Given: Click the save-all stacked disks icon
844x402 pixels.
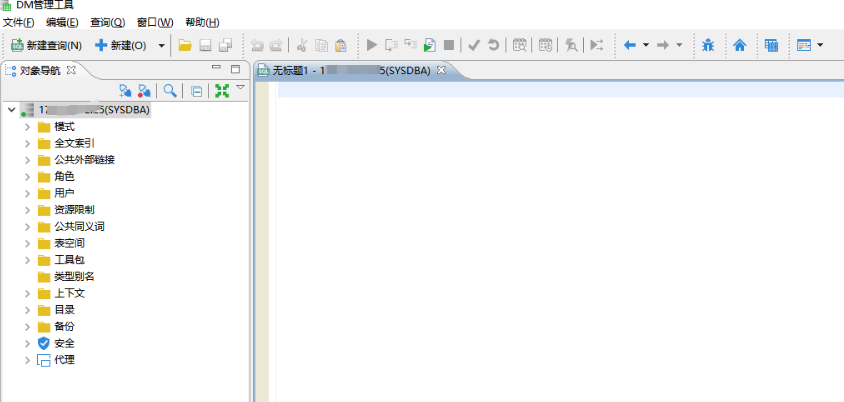Looking at the screenshot, I should click(x=225, y=45).
